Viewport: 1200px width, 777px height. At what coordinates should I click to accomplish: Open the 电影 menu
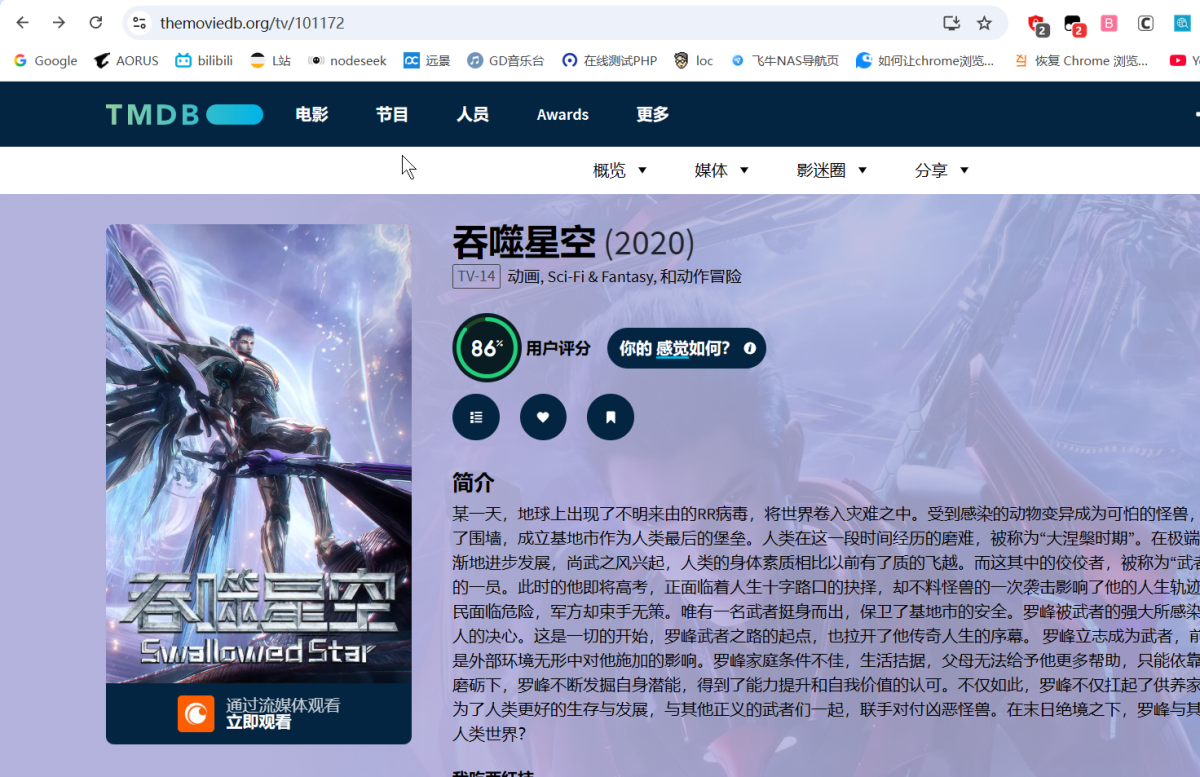point(312,114)
